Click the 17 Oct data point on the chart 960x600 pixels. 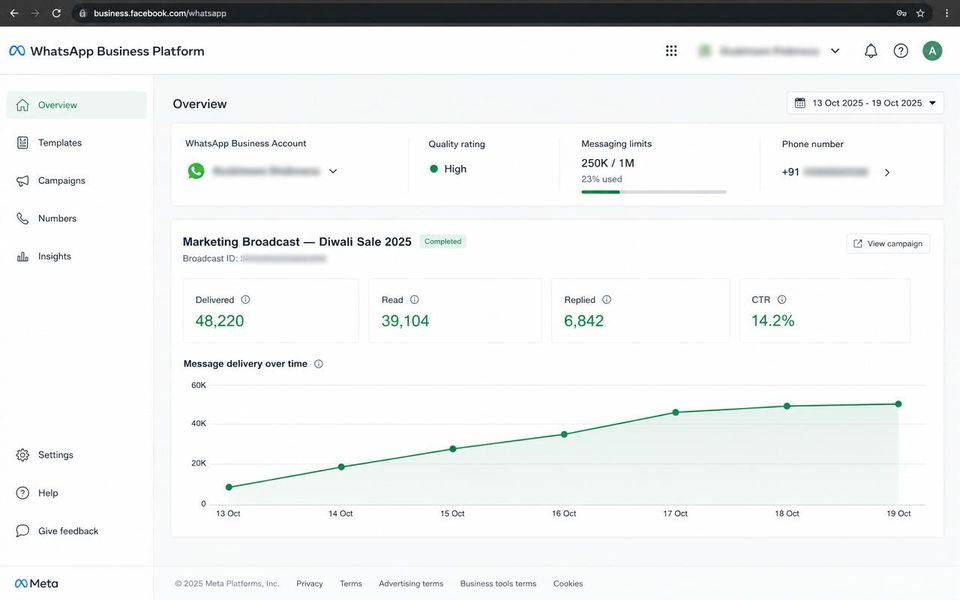675,413
